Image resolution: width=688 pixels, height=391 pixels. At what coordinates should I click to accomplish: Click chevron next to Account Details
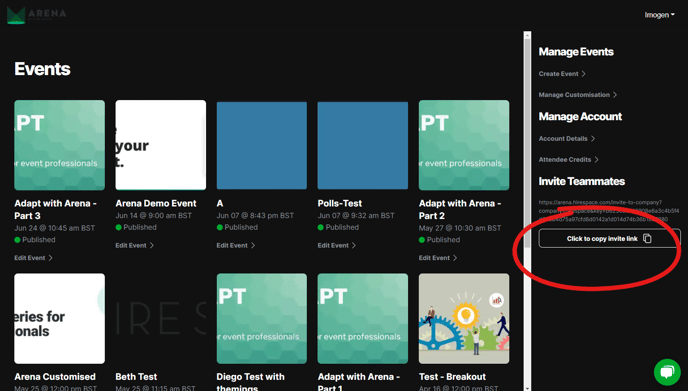593,139
